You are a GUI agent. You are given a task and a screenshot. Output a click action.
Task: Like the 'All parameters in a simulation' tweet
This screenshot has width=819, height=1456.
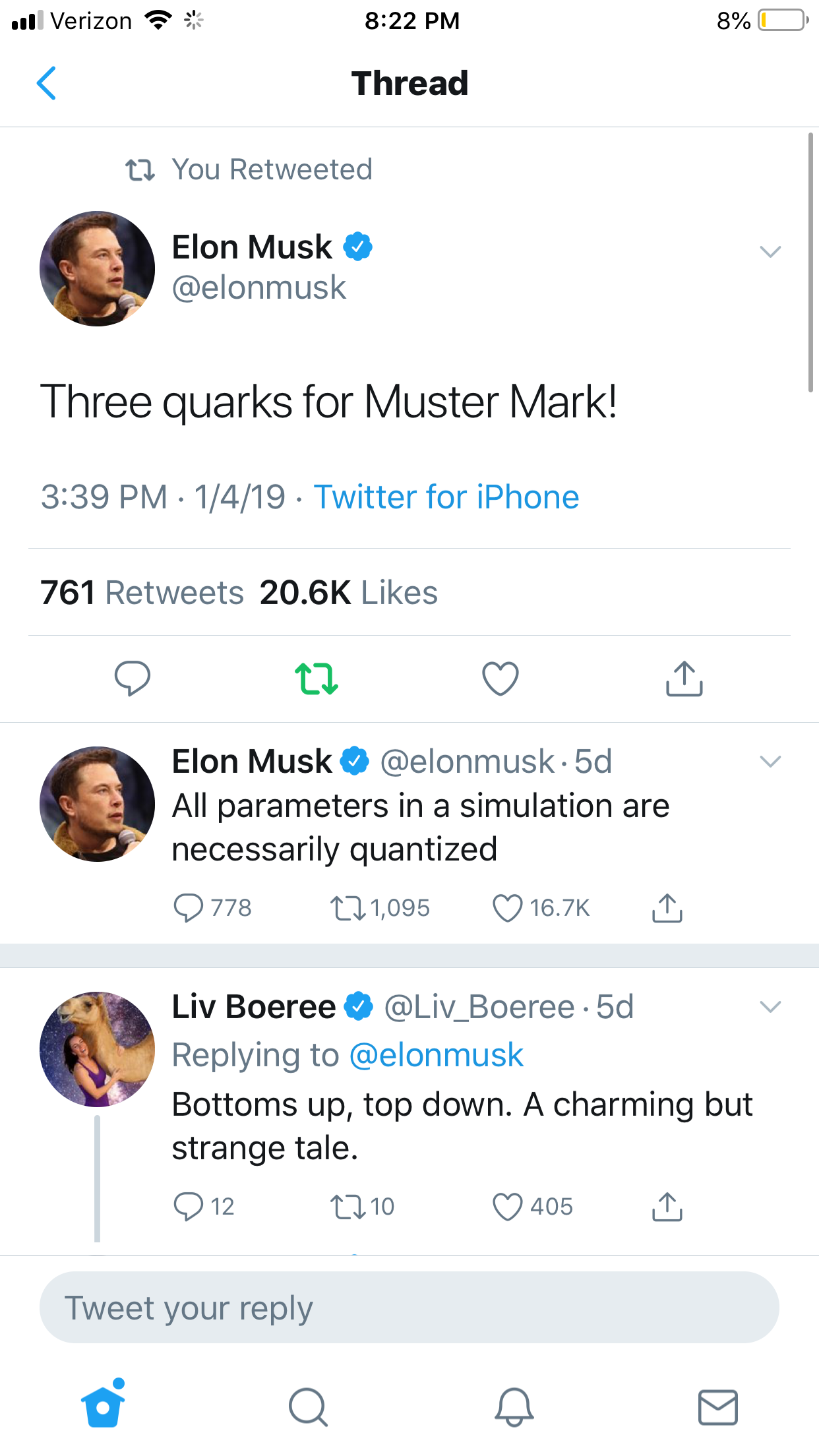point(508,908)
